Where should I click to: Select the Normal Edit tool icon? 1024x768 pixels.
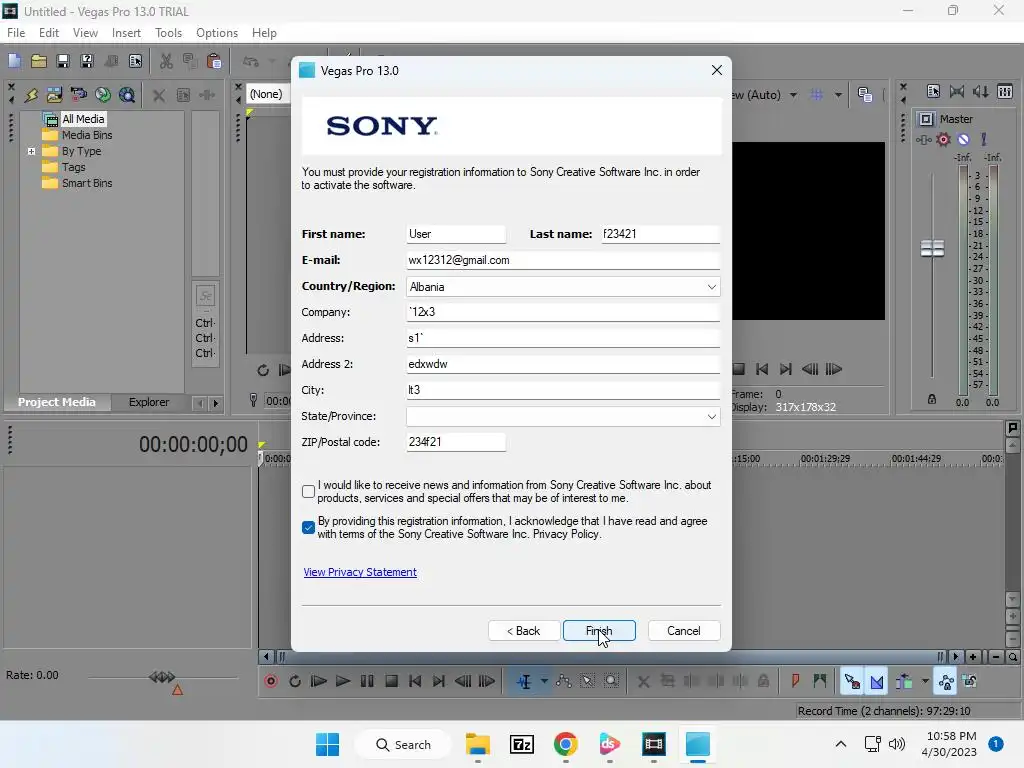[x=524, y=681]
